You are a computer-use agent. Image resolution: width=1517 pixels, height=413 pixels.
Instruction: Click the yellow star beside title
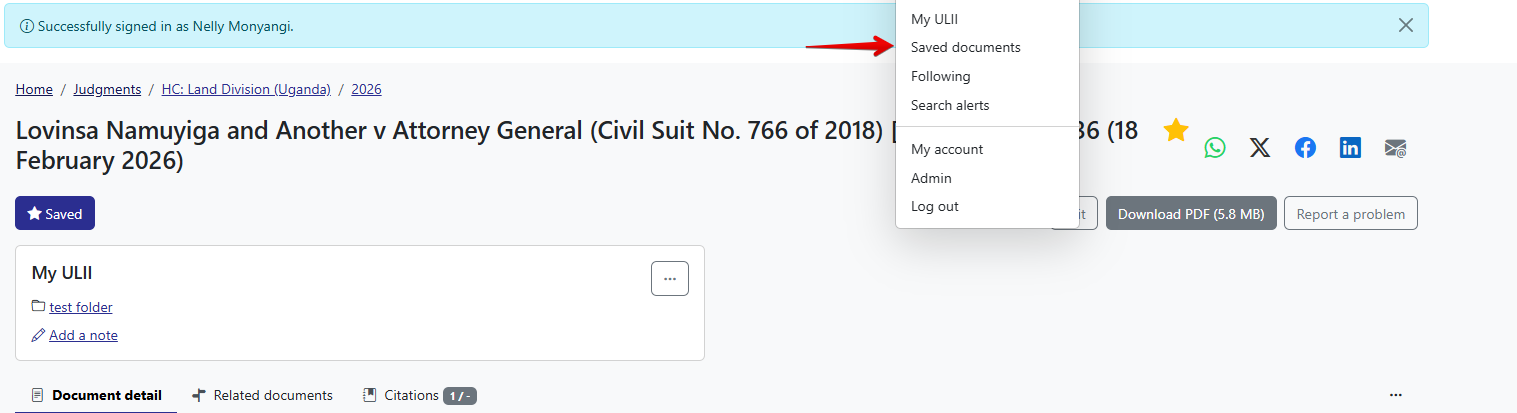click(x=1176, y=130)
